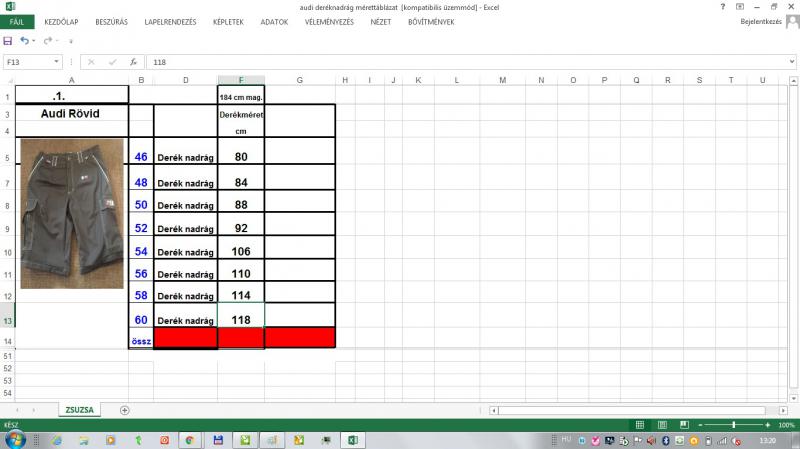Select the ZSUZSA sheet tab
Image resolution: width=800 pixels, height=449 pixels.
pyautogui.click(x=79, y=410)
